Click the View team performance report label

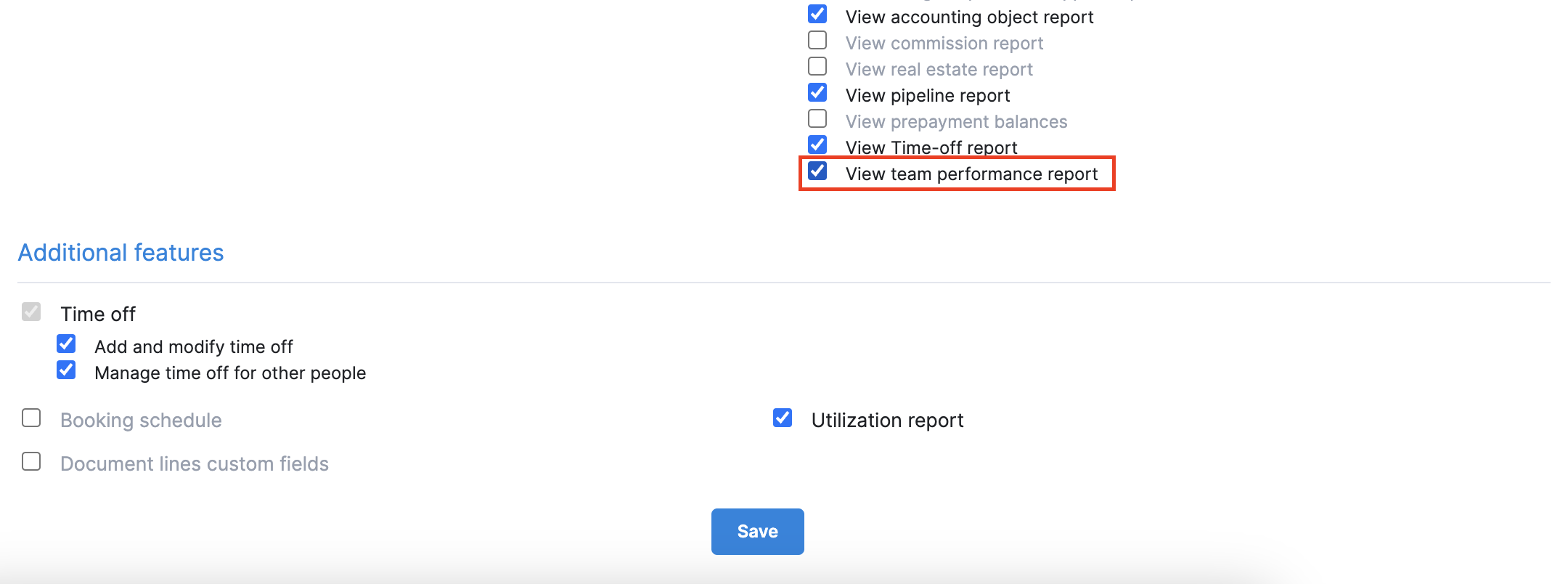971,174
